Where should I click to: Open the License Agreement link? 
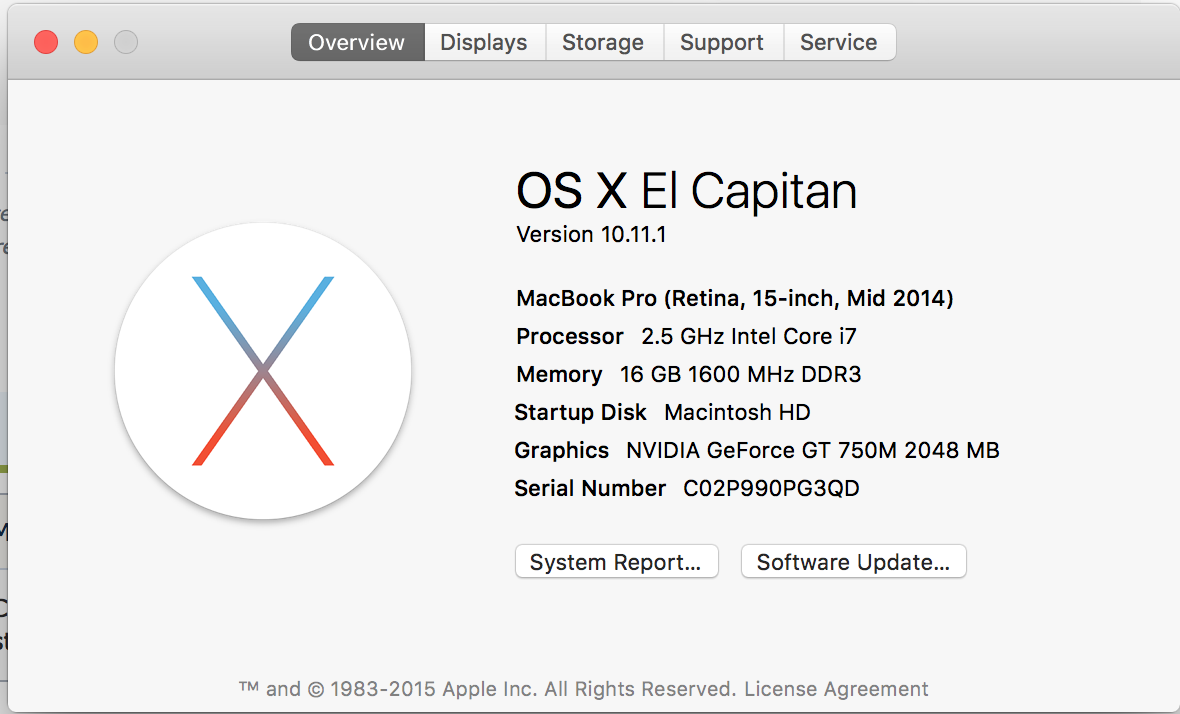pos(836,689)
